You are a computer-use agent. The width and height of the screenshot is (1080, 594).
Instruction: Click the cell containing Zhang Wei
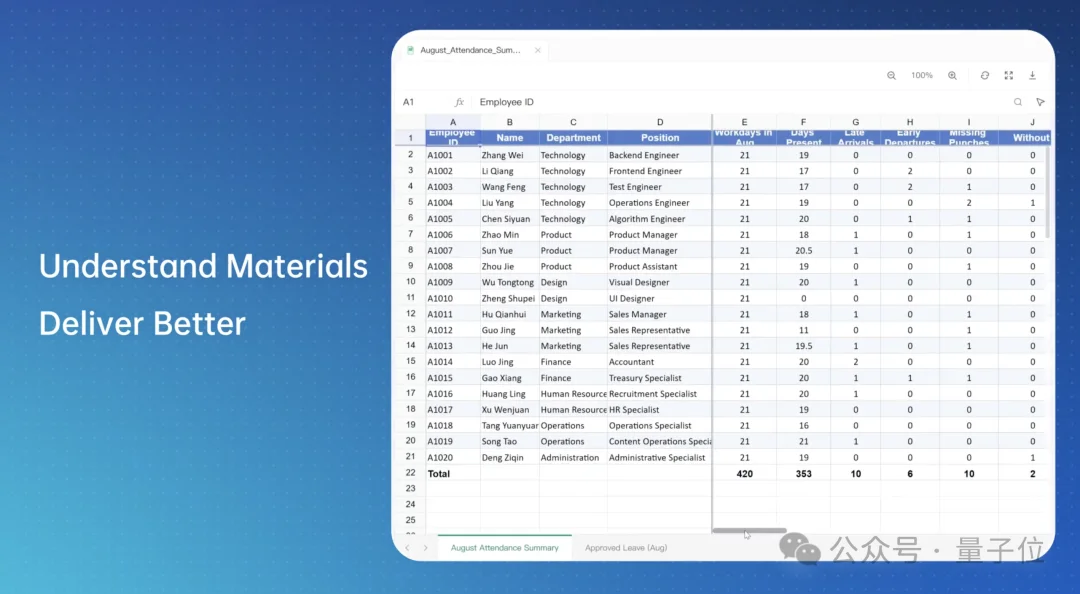(510, 155)
